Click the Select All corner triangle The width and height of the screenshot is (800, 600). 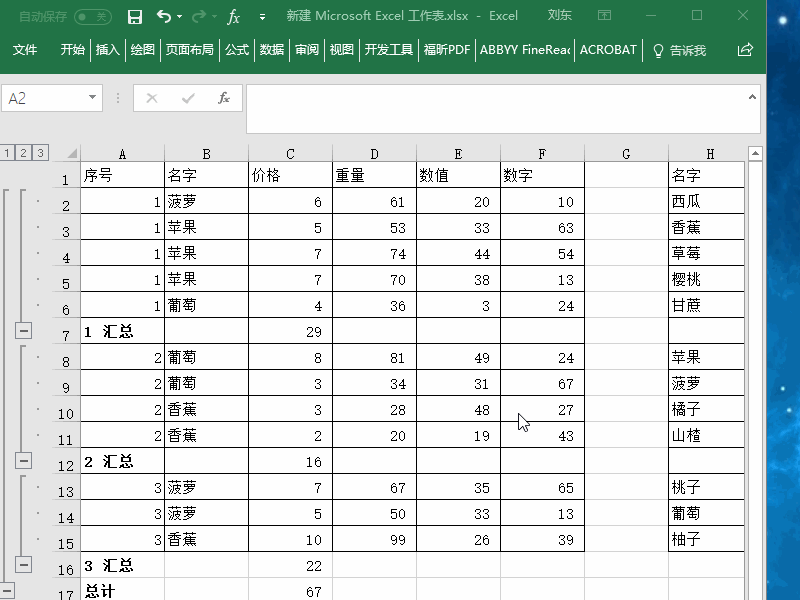click(71, 153)
